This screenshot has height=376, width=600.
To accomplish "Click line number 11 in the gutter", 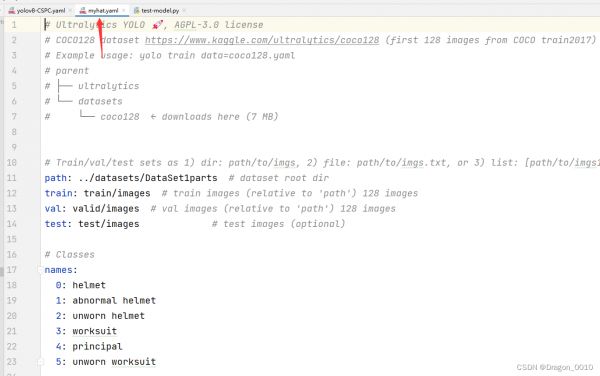I will tap(12, 178).
